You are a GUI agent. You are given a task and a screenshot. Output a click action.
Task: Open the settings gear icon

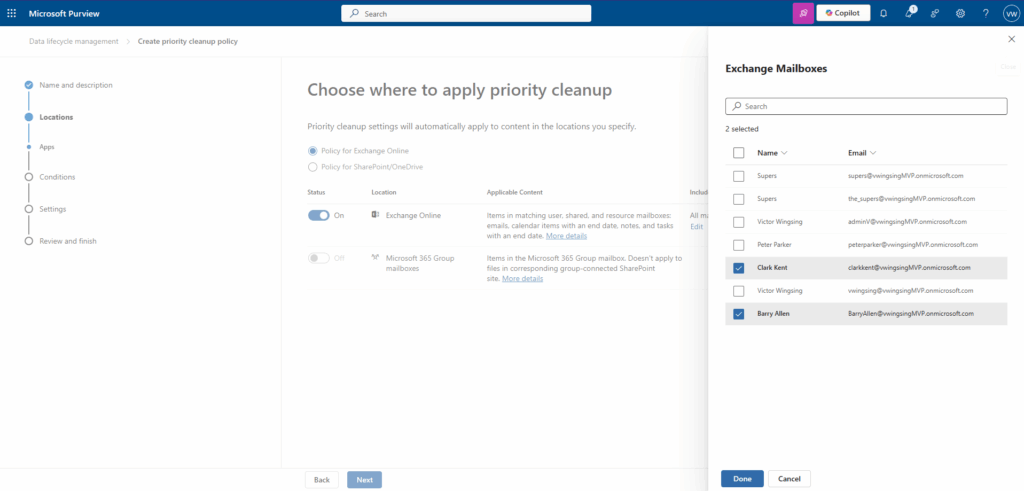click(x=960, y=13)
